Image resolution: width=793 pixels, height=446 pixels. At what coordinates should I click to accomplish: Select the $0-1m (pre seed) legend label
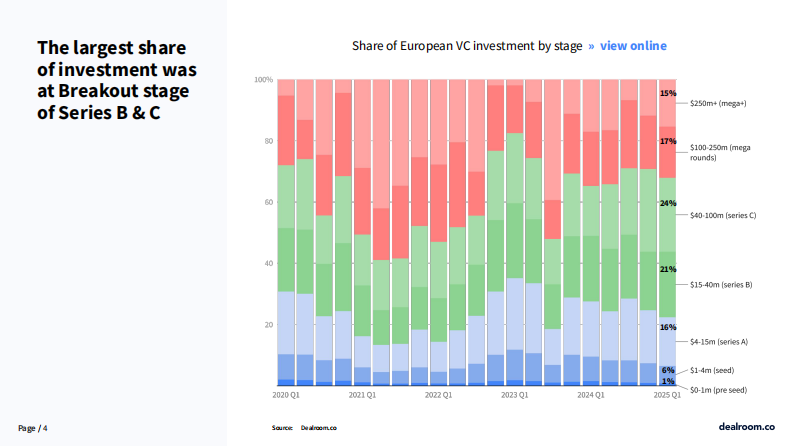(x=717, y=389)
